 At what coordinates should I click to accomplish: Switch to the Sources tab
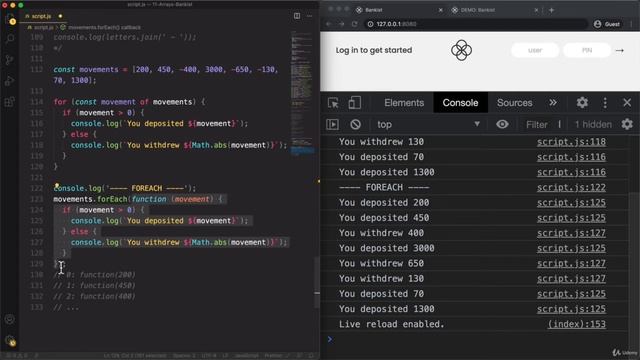(x=514, y=103)
